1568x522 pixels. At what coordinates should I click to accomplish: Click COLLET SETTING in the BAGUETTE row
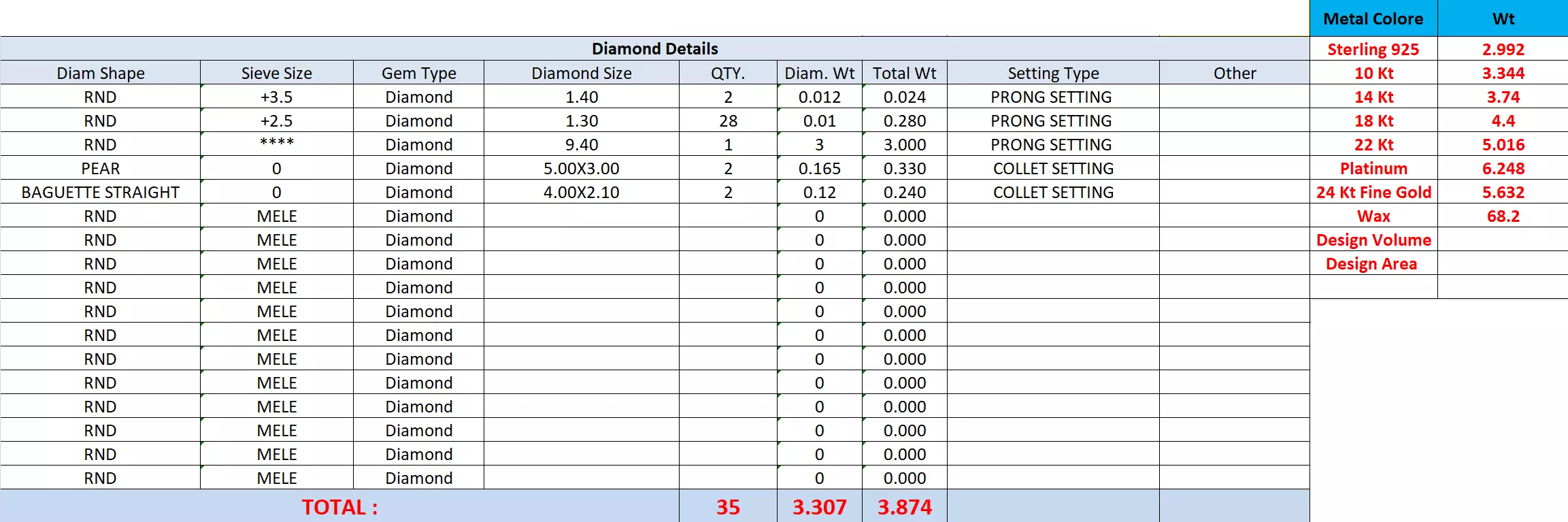pyautogui.click(x=1053, y=192)
